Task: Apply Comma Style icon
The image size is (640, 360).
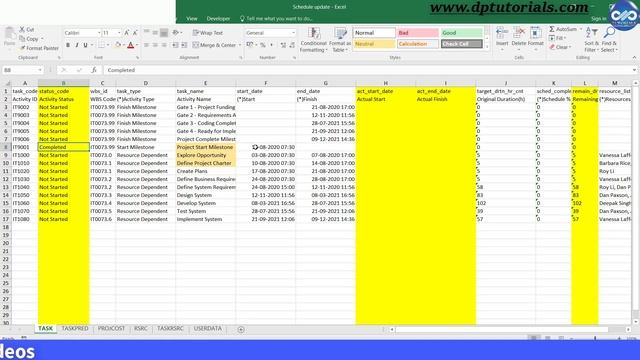Action: [271, 45]
